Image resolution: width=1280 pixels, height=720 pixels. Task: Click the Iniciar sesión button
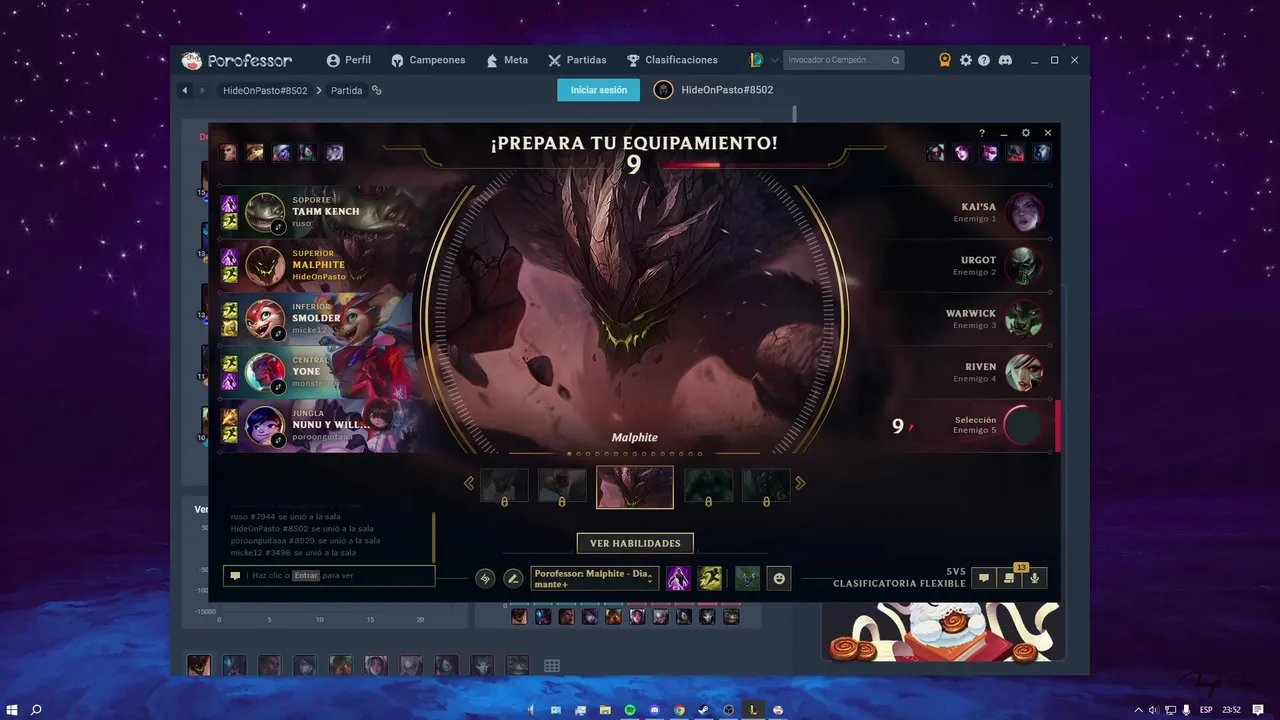pos(599,90)
